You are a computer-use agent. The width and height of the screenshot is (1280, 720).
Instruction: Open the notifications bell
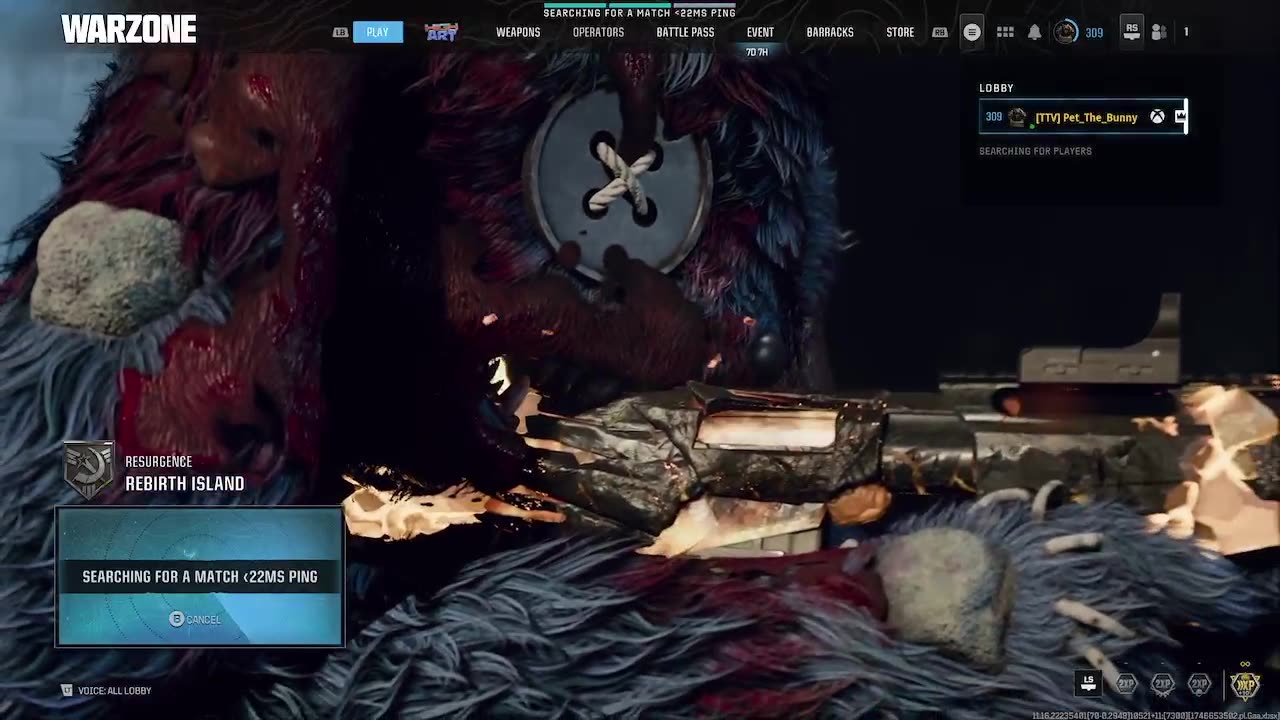coord(1035,32)
